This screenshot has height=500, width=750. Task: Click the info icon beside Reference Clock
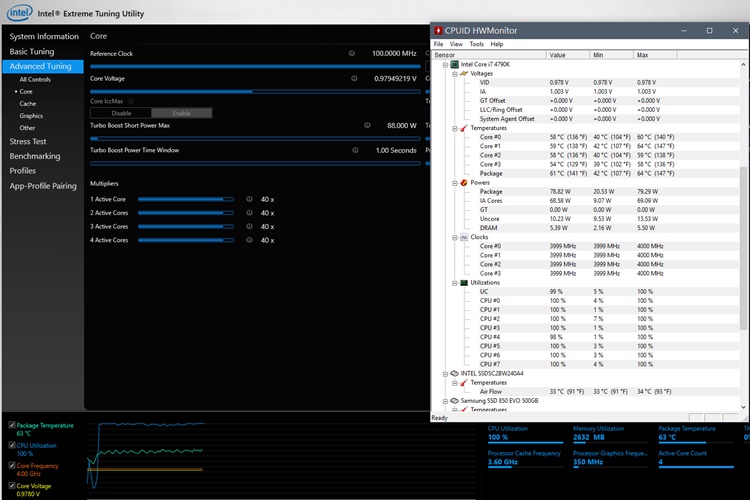coord(352,54)
